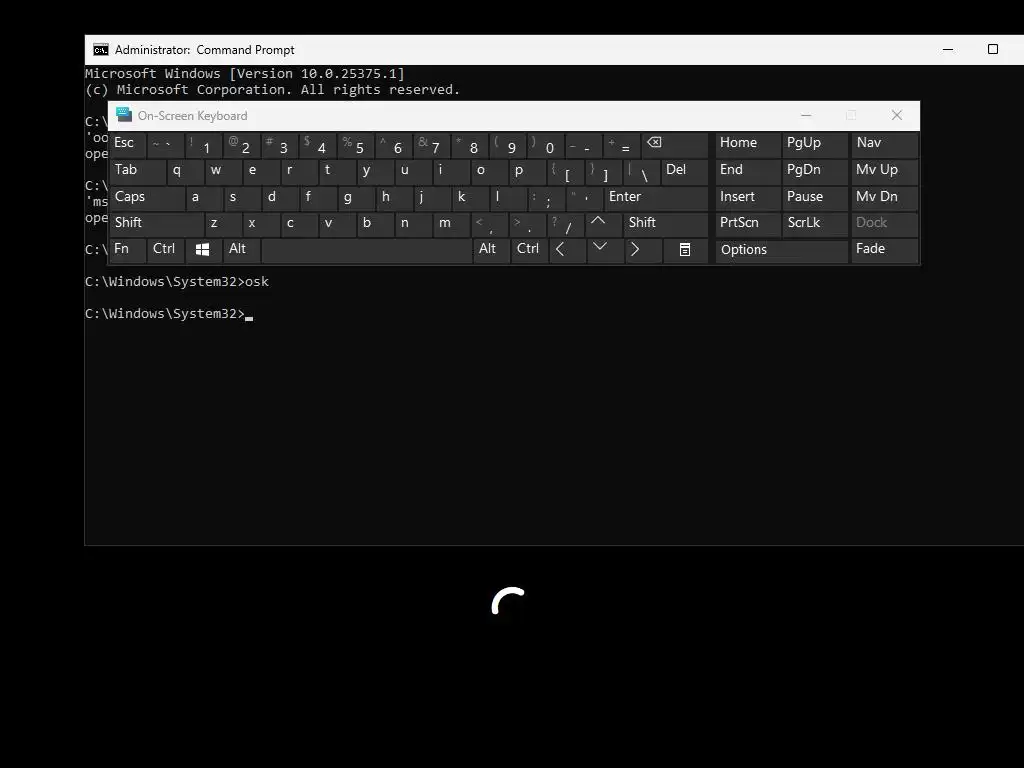Toggle the right Alt key
This screenshot has height=768, width=1024.
click(x=490, y=250)
